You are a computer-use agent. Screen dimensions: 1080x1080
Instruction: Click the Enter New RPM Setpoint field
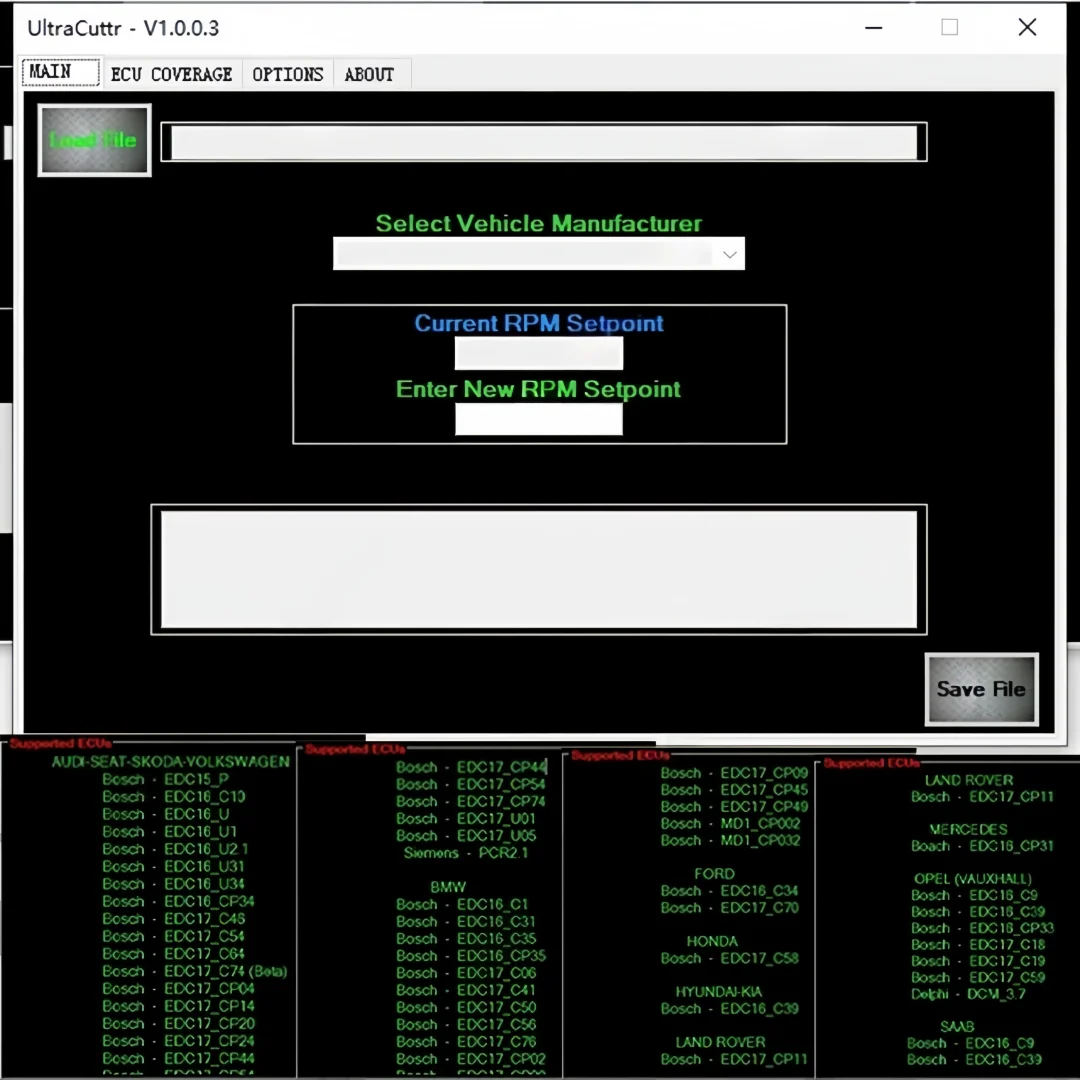539,418
